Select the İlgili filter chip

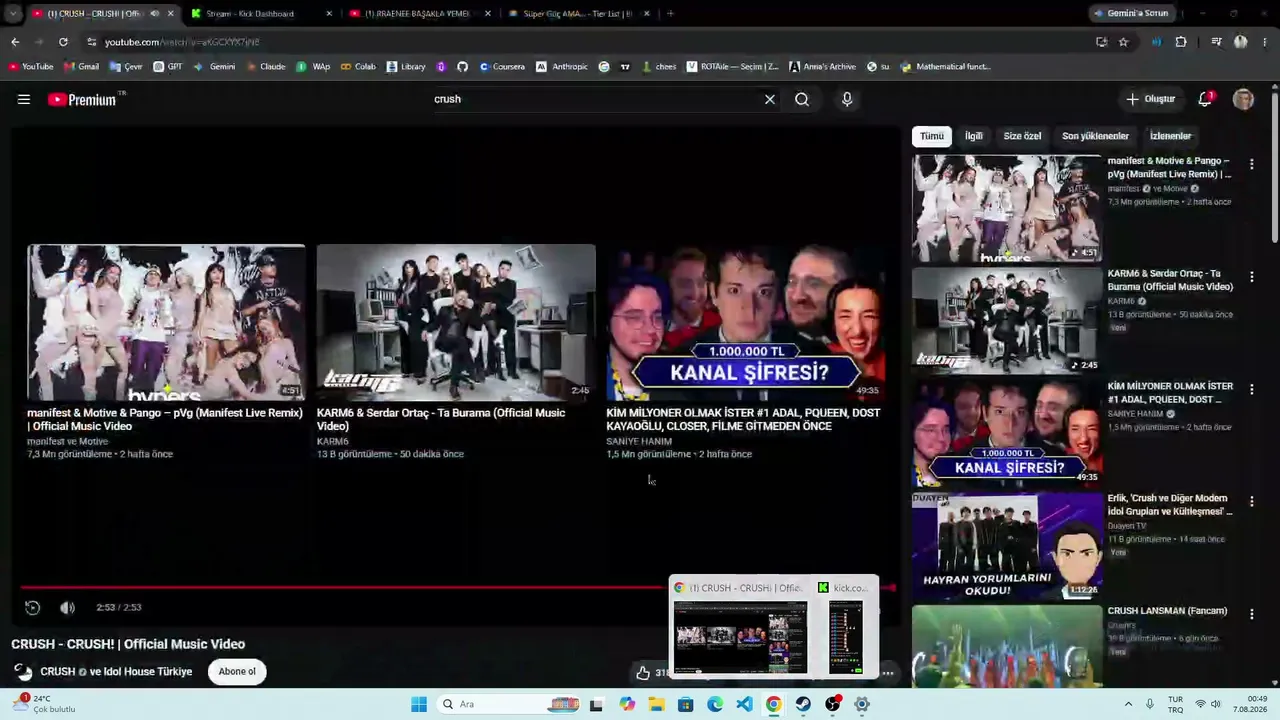coord(974,136)
